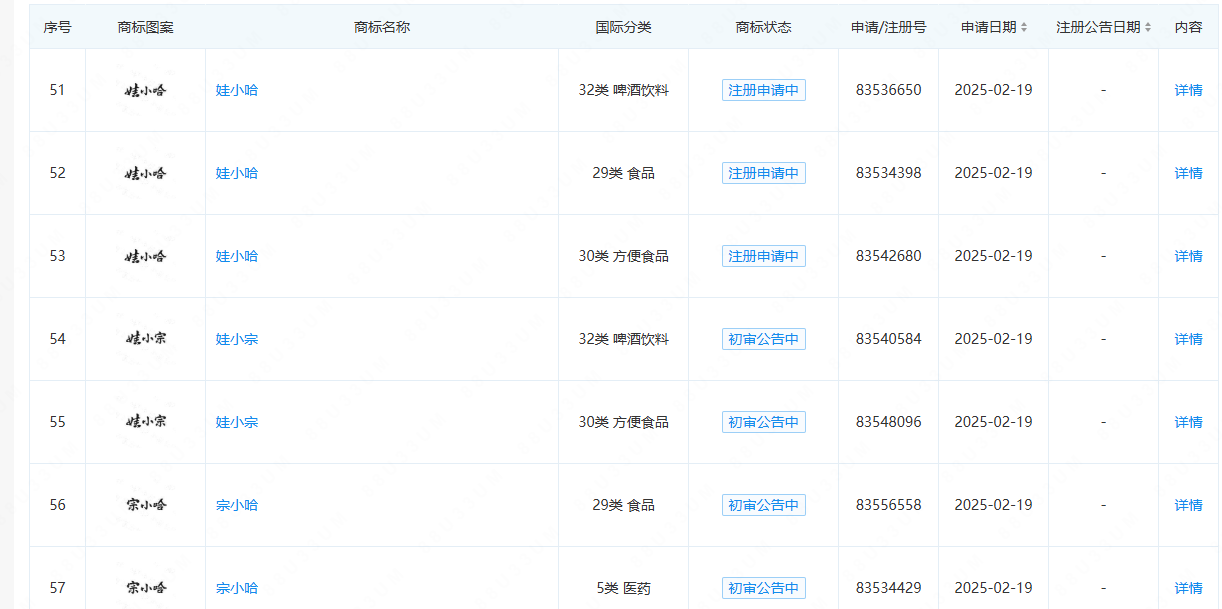Open the 娃小哈 name link for 29类 食品
This screenshot has height=609, width=1222.
[237, 173]
